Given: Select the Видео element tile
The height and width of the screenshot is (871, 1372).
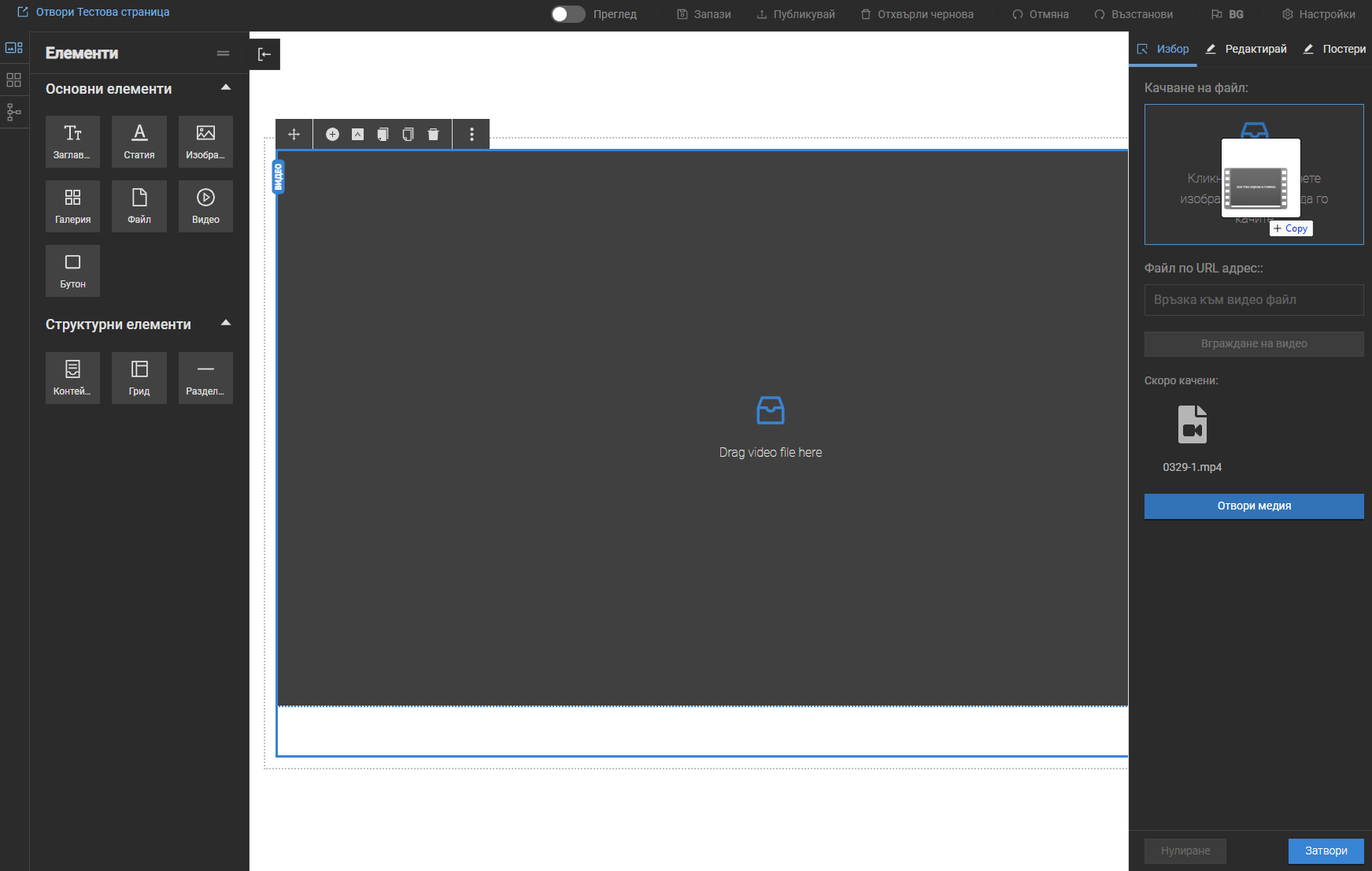Looking at the screenshot, I should (x=205, y=206).
